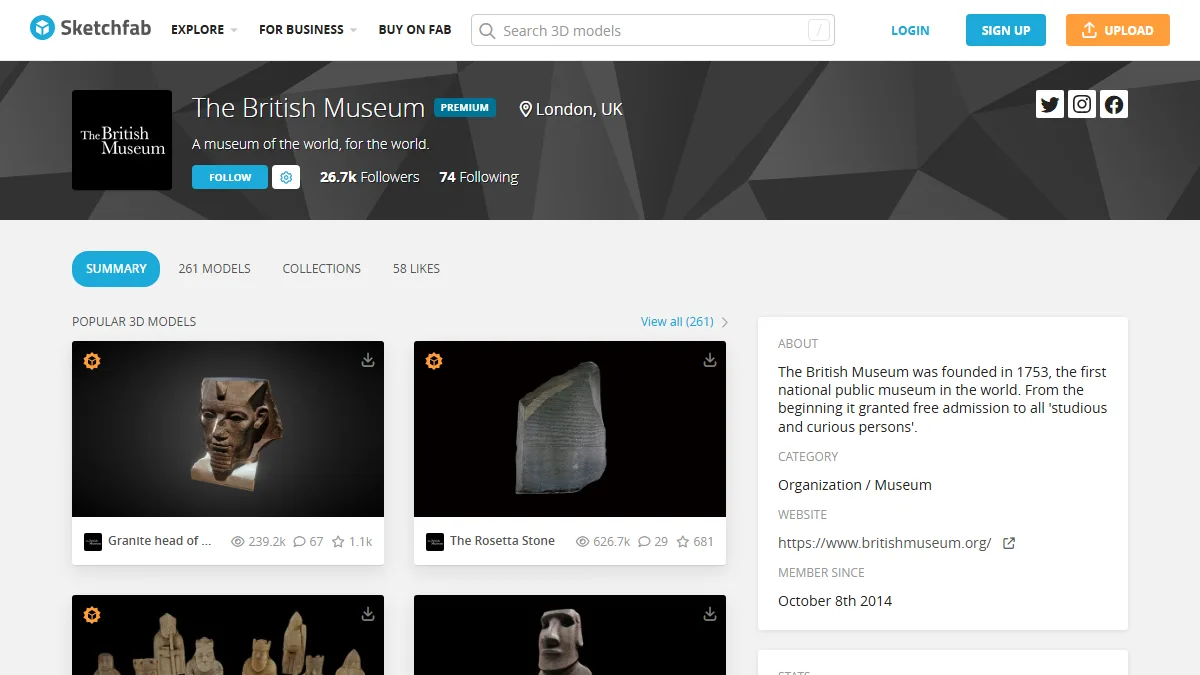Image resolution: width=1200 pixels, height=675 pixels.
Task: Open the Facebook profile icon
Action: [1114, 104]
